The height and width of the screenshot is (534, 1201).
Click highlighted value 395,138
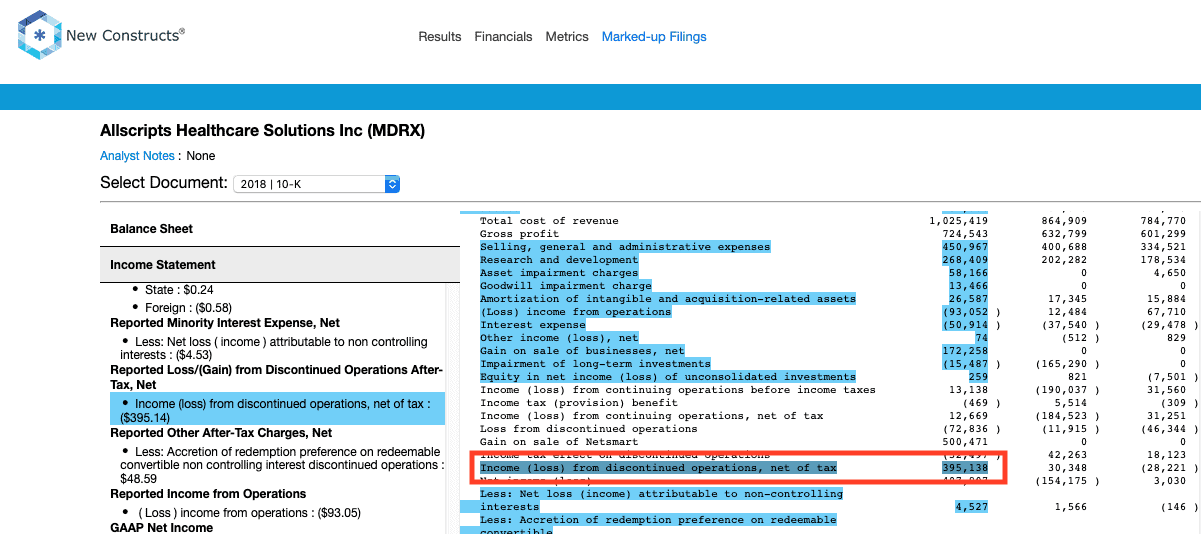(965, 468)
